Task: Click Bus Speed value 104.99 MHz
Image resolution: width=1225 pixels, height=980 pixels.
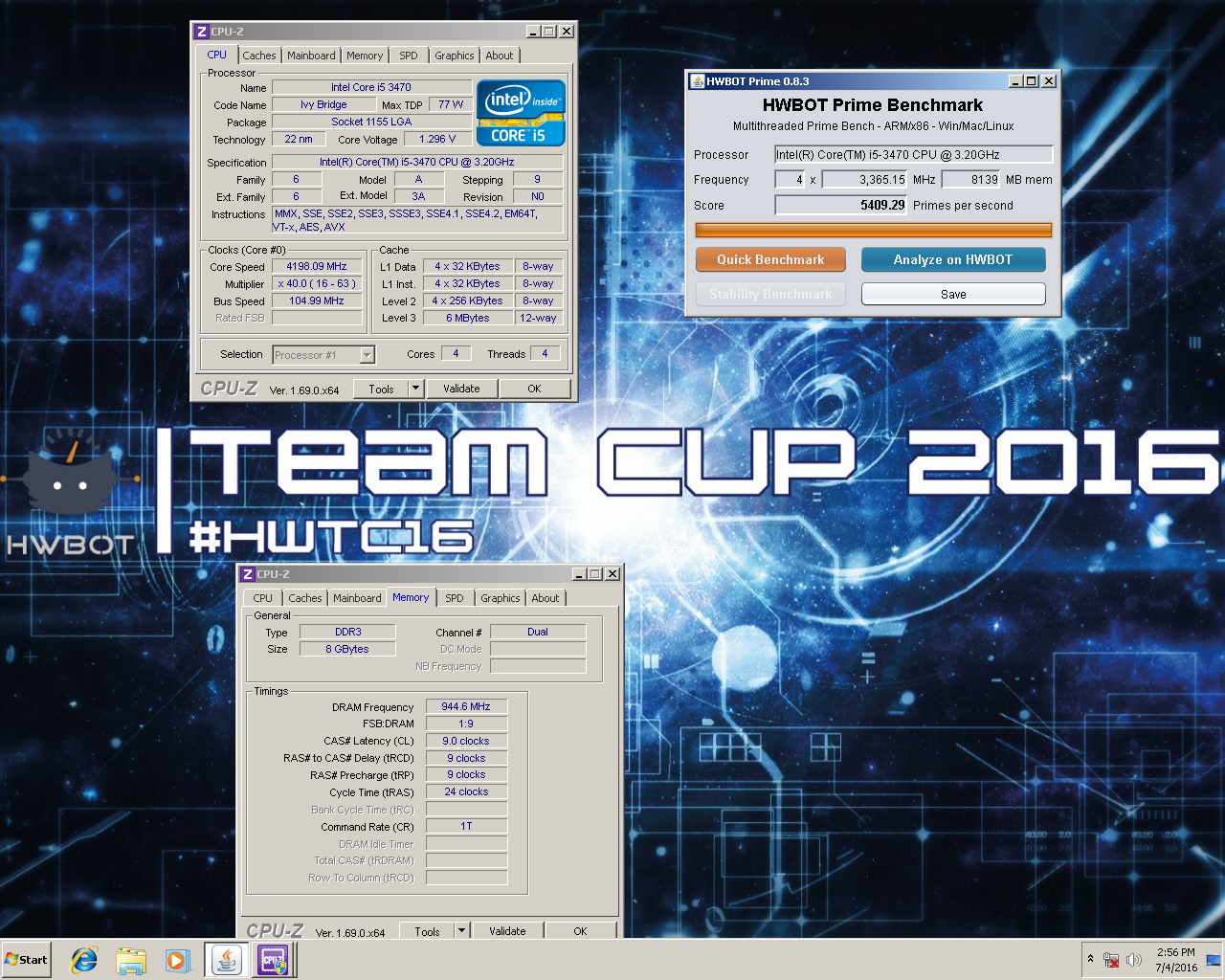Action: click(x=317, y=301)
